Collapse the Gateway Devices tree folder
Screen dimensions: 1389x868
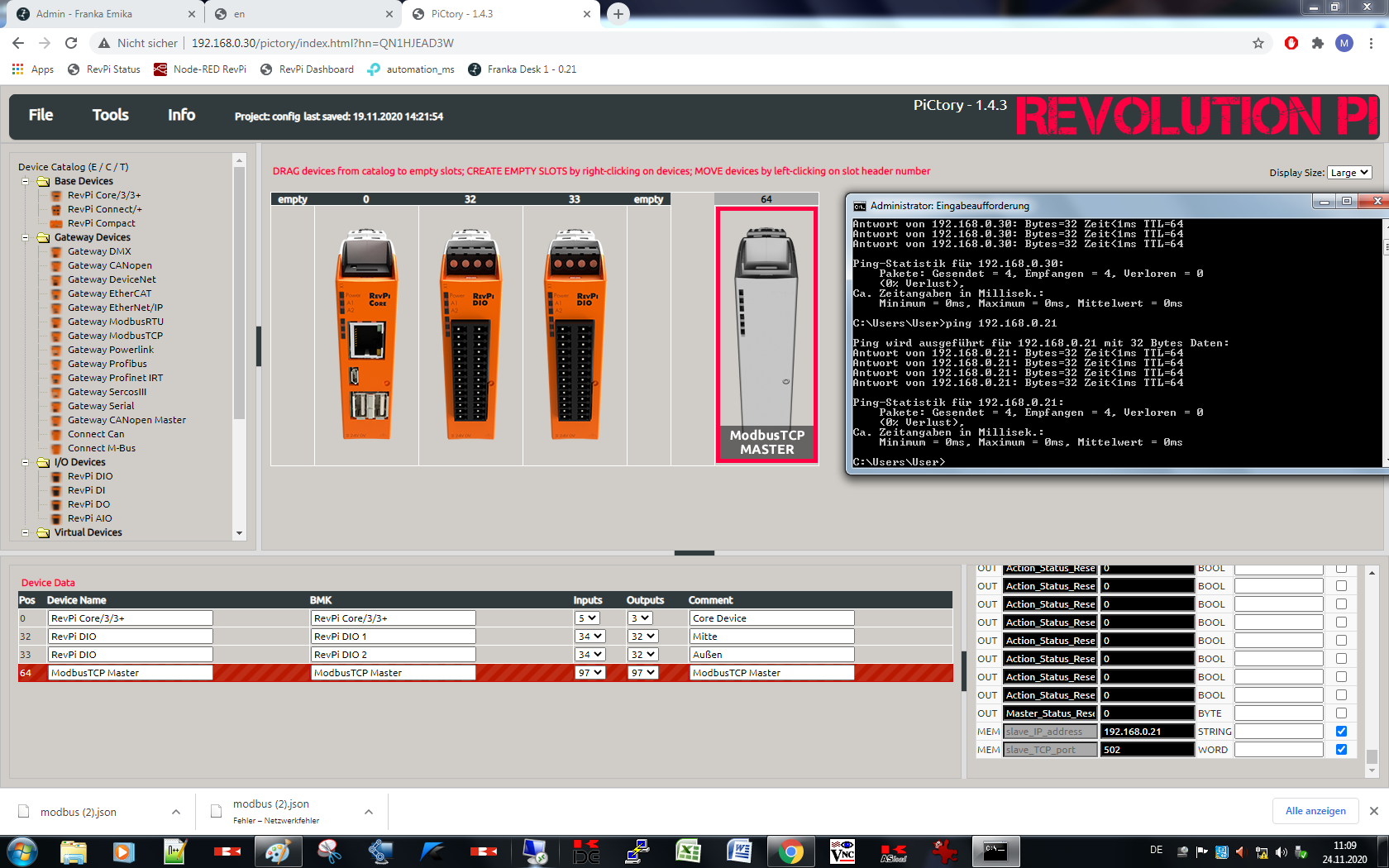26,237
